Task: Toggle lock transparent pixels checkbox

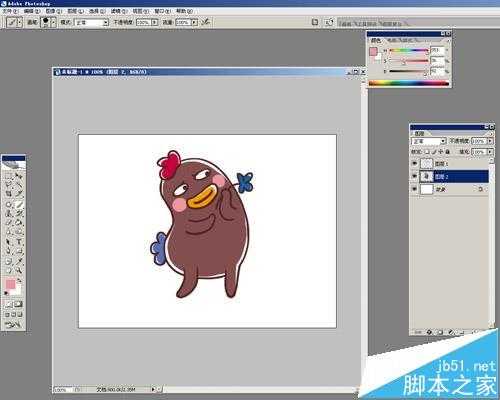Action: pos(428,151)
